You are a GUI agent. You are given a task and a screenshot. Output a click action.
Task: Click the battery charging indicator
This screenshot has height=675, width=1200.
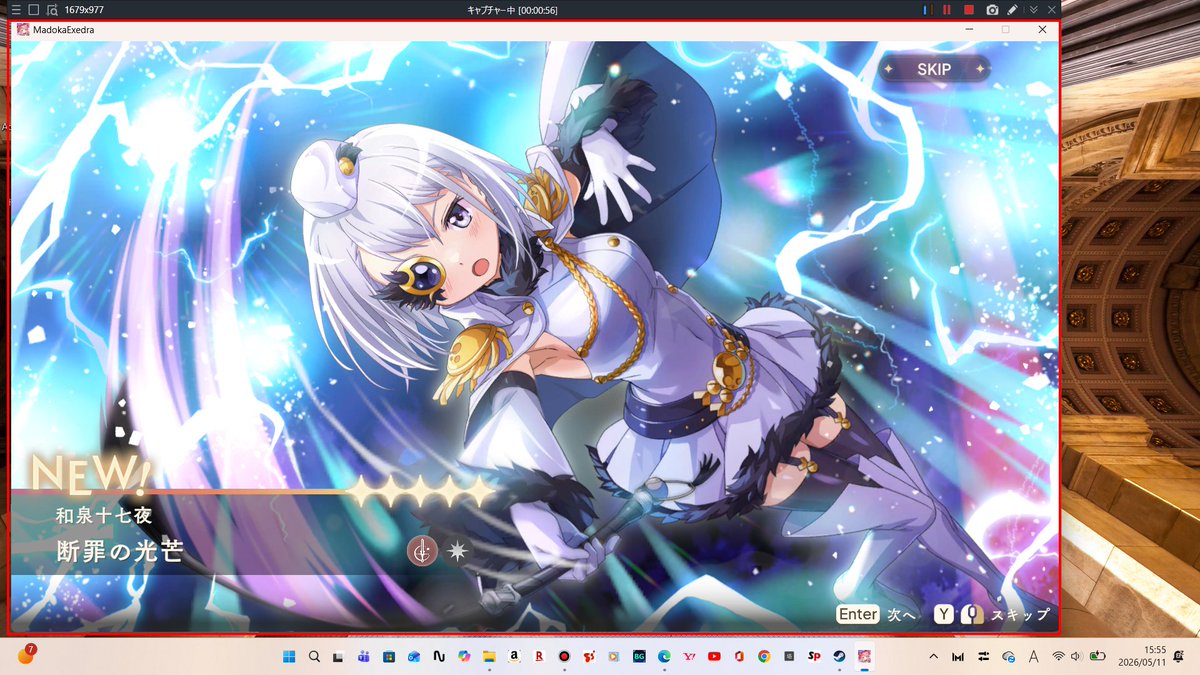pos(1097,656)
